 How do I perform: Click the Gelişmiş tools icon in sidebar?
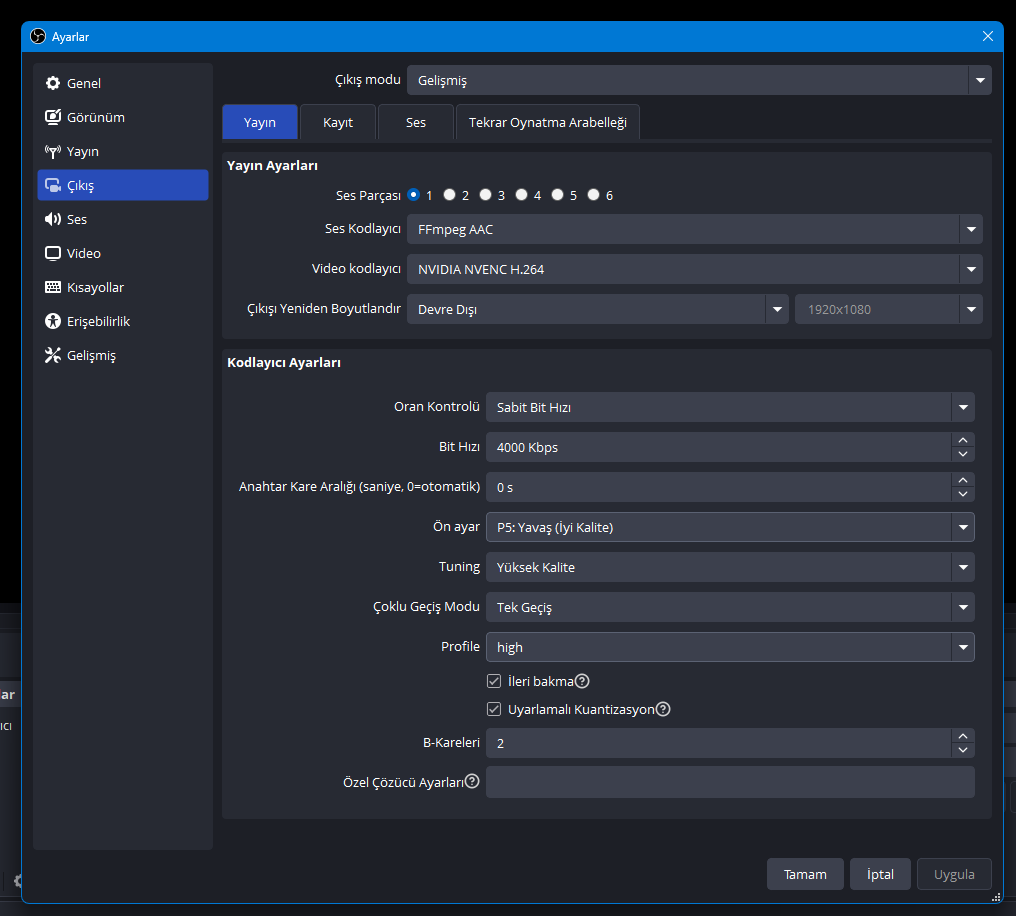(53, 355)
